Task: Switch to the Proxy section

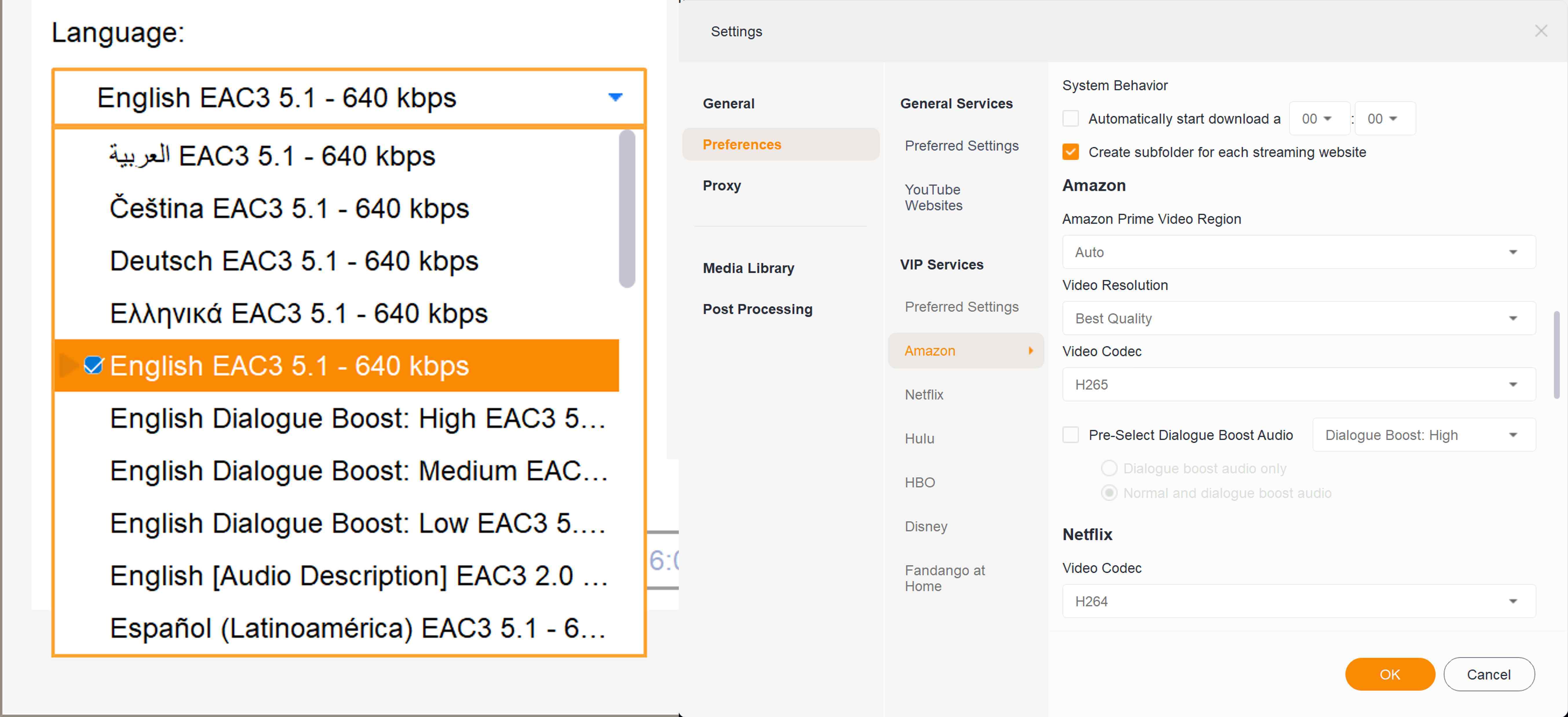Action: tap(722, 186)
